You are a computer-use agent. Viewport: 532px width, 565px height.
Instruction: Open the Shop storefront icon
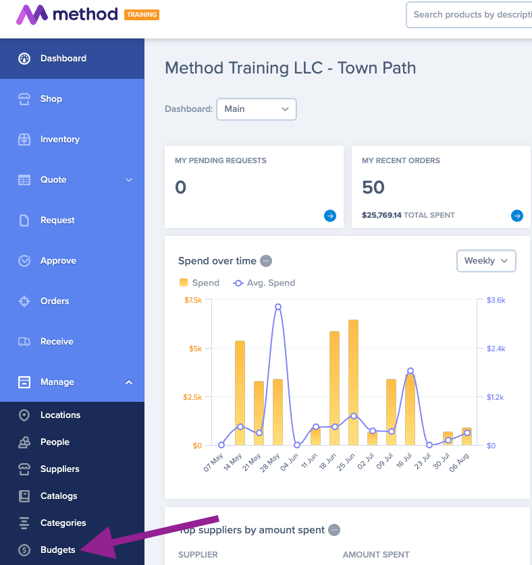24,99
